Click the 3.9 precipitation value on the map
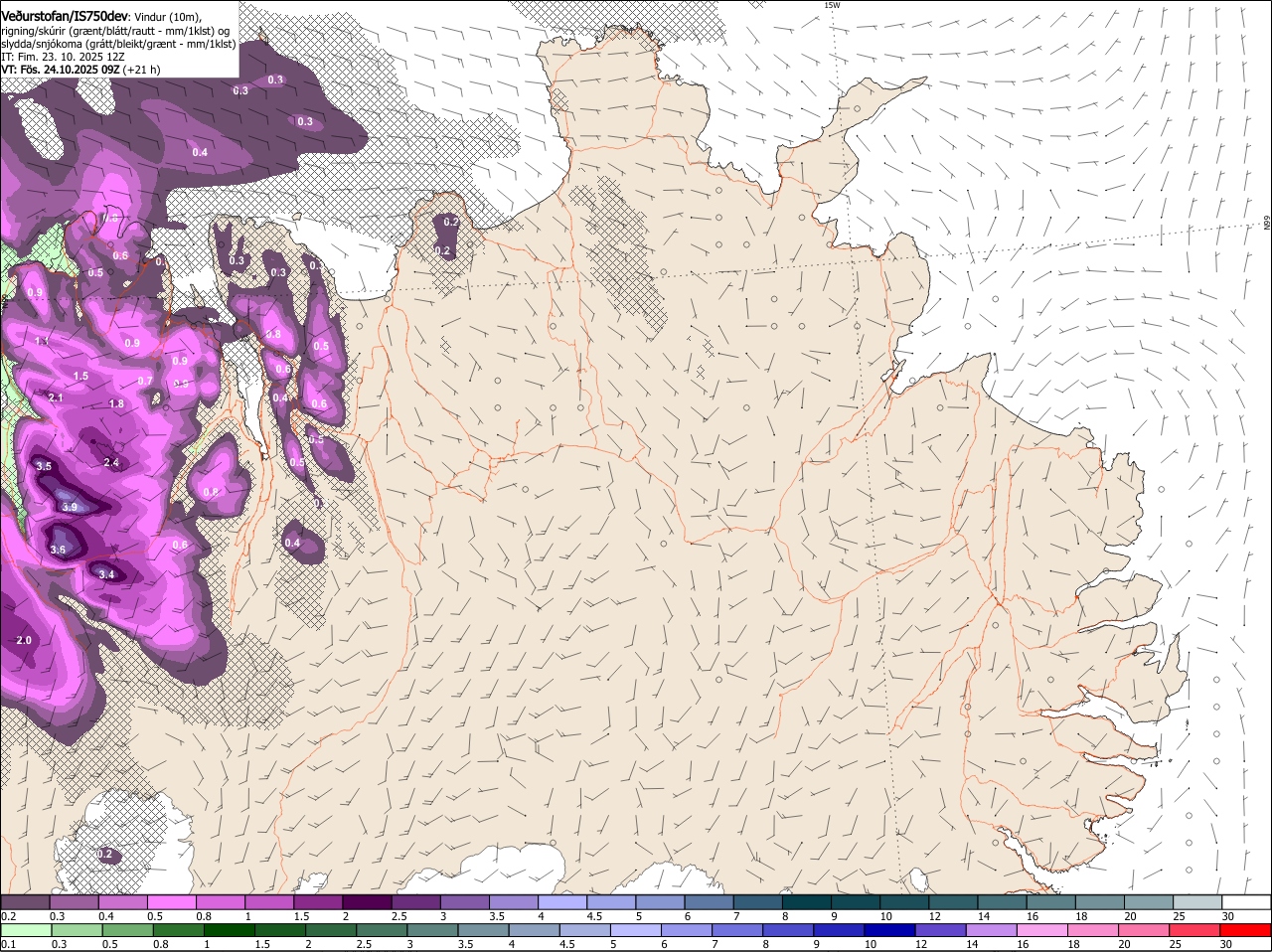The height and width of the screenshot is (952, 1272). 70,507
